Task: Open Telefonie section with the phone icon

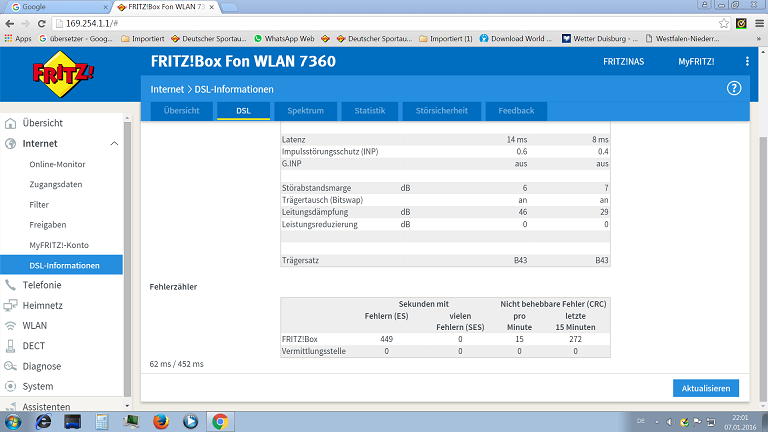Action: tap(41, 285)
